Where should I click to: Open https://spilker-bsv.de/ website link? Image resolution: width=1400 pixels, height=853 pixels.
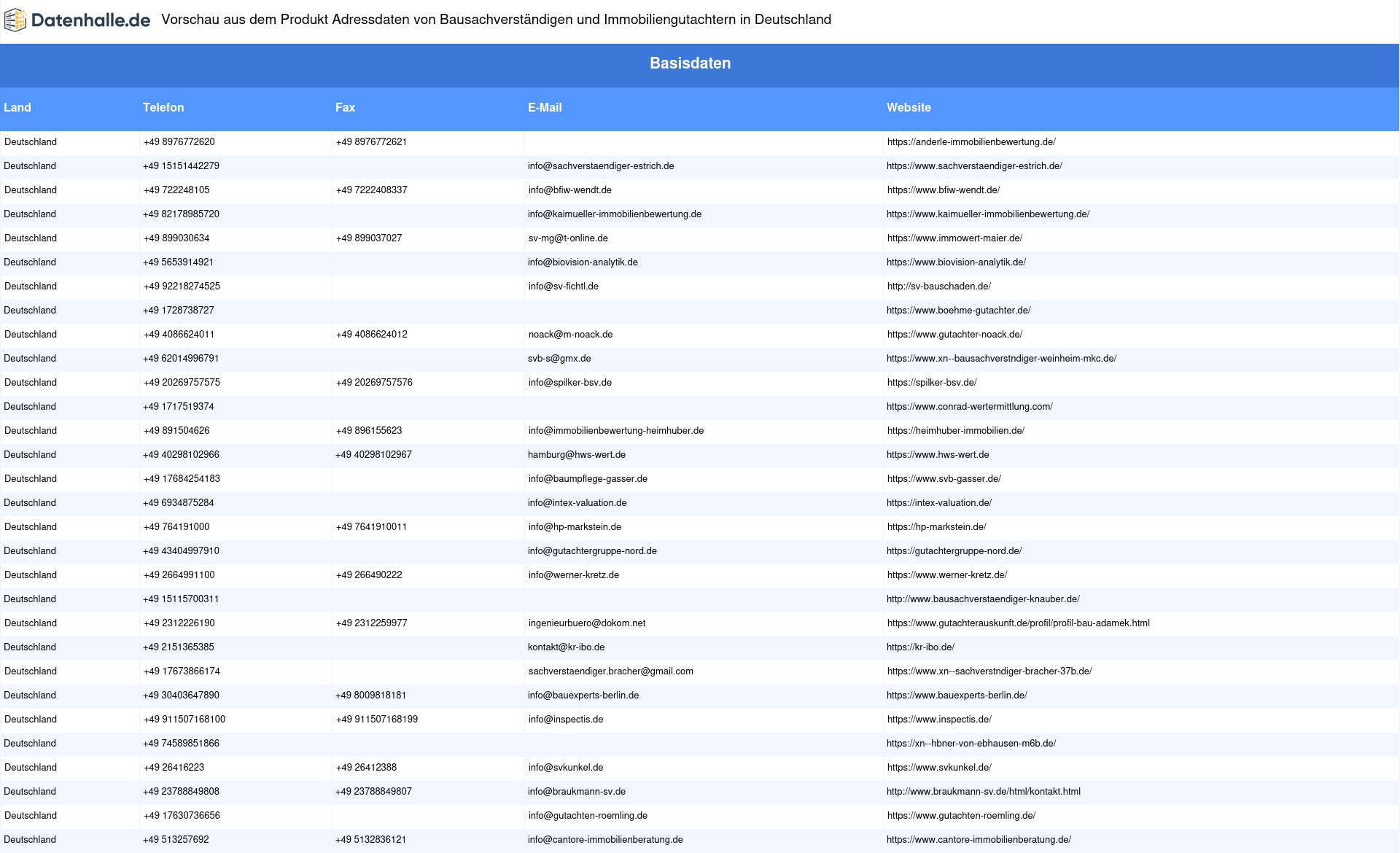(932, 383)
